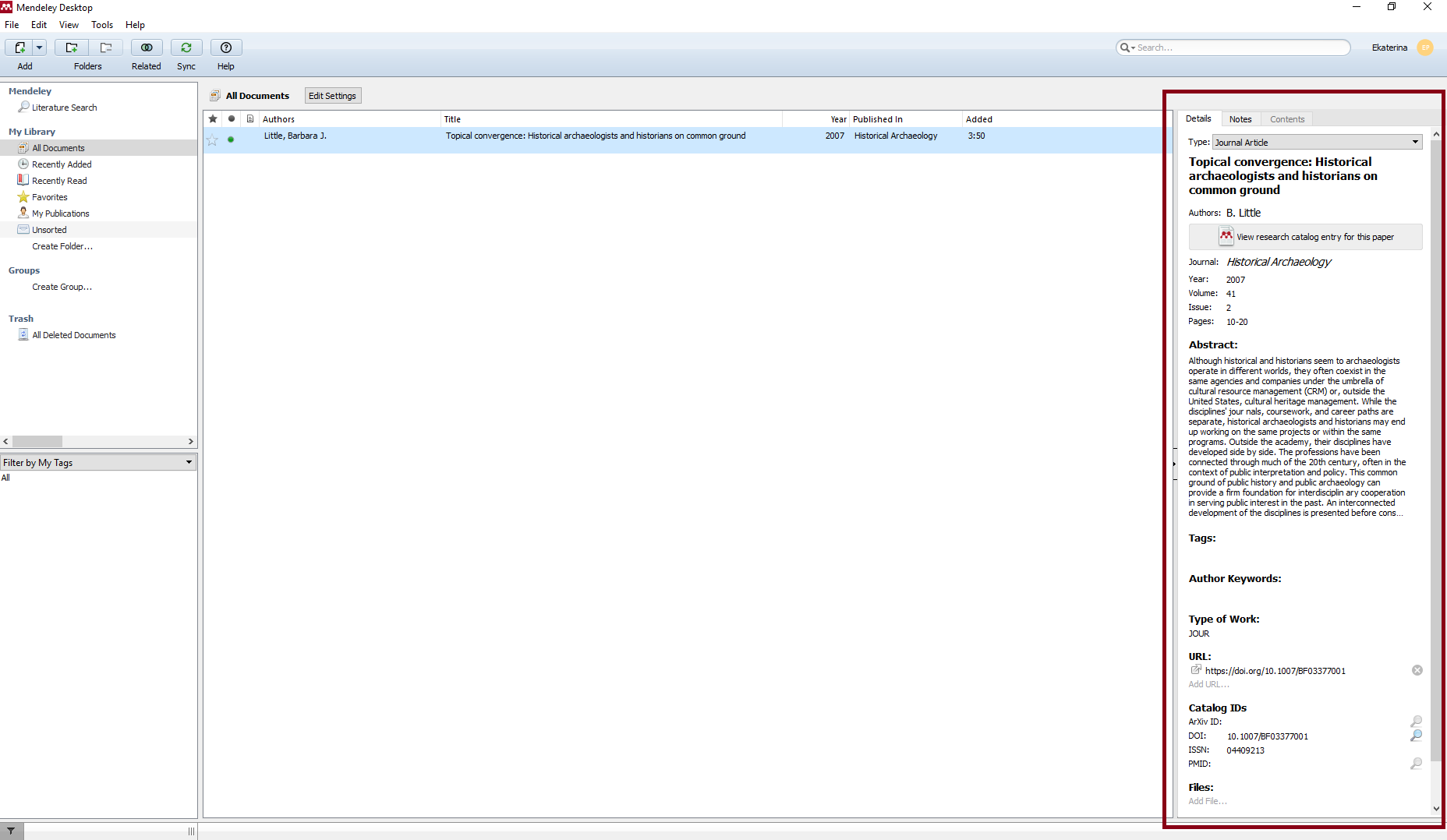This screenshot has height=840, width=1447.
Task: Open Recently Added list
Action: click(62, 164)
